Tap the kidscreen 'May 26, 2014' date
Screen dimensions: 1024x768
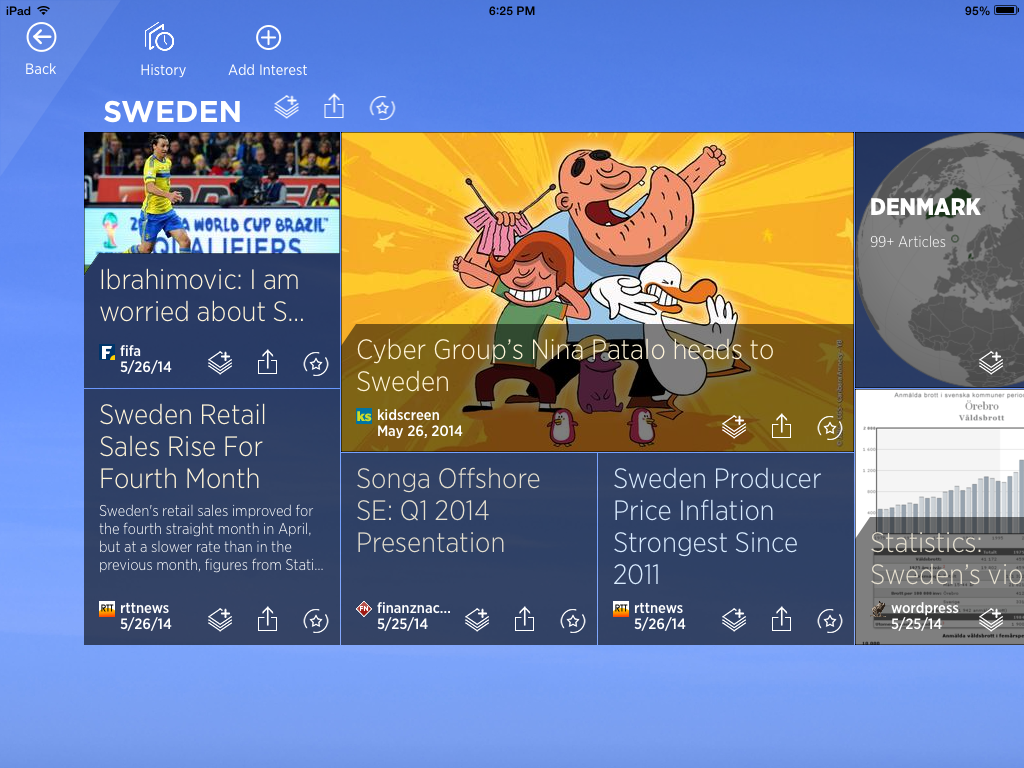point(419,431)
